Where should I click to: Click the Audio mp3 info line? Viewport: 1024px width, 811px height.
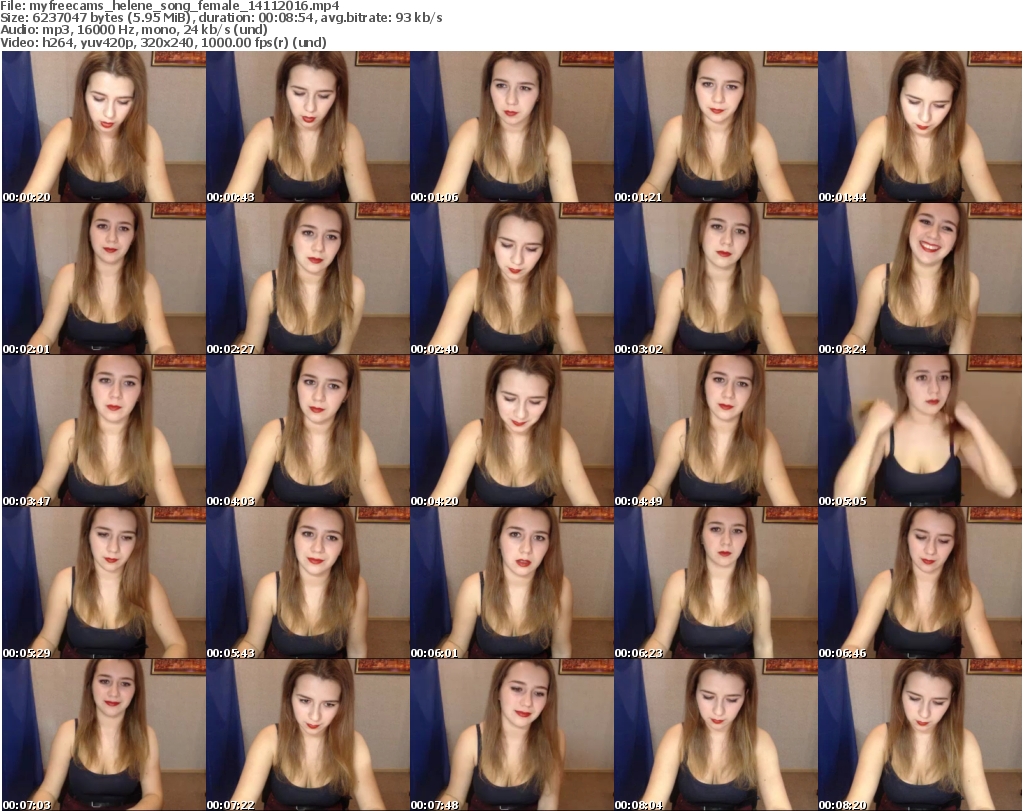point(134,30)
